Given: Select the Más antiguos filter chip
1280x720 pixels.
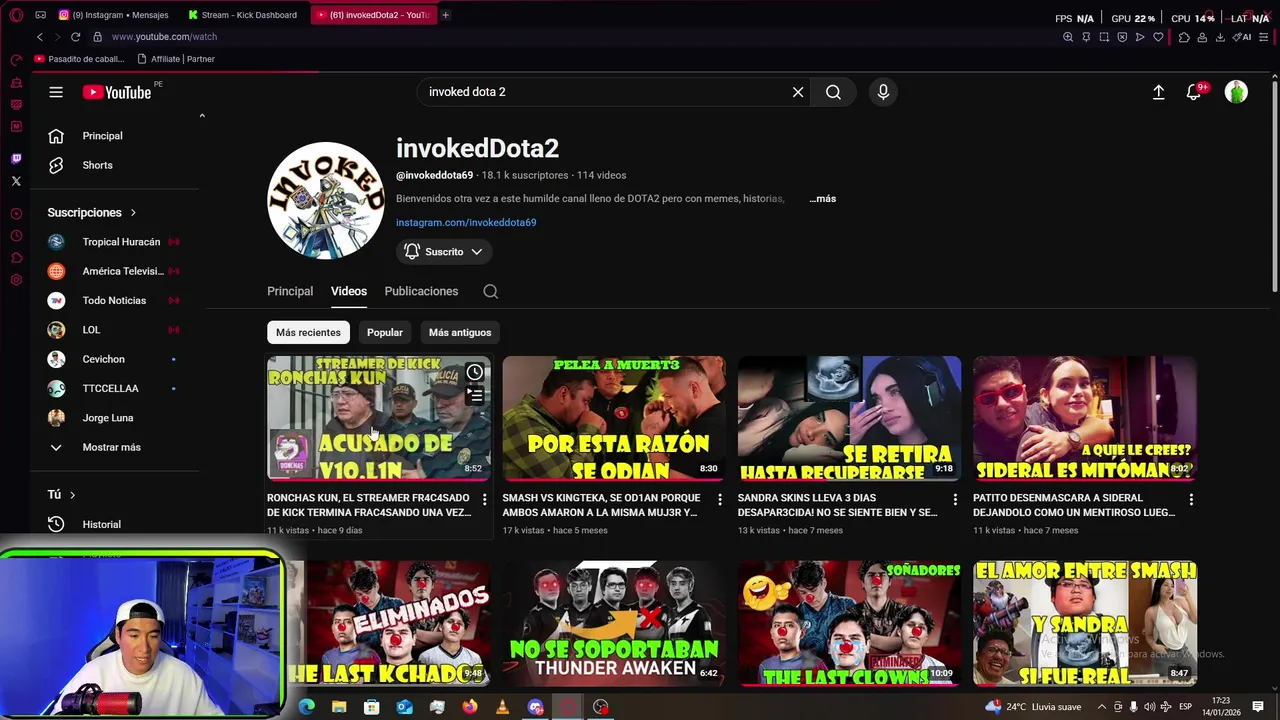Looking at the screenshot, I should click(x=460, y=332).
